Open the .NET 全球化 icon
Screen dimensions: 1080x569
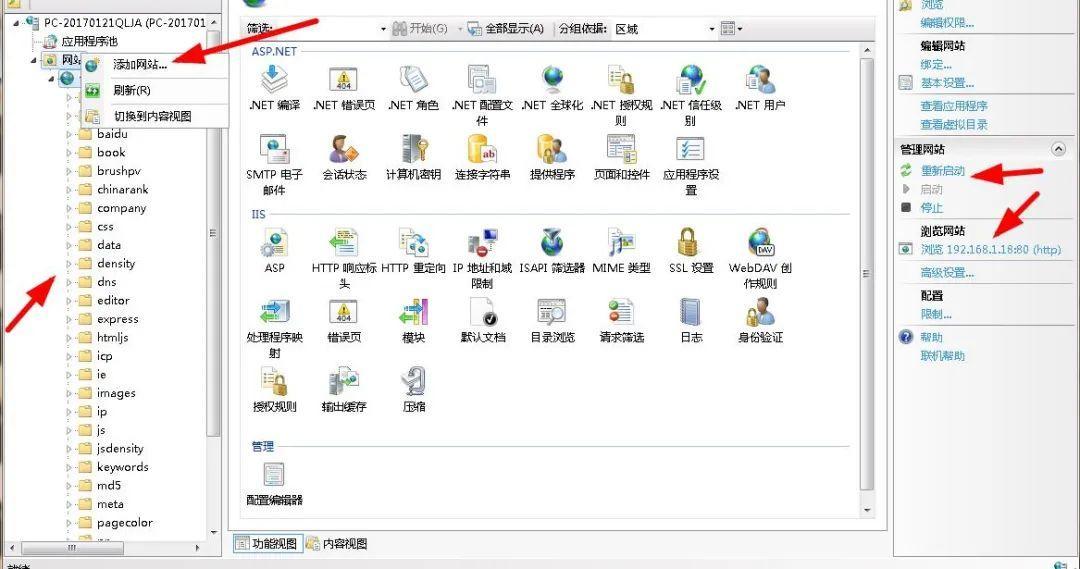(x=552, y=80)
